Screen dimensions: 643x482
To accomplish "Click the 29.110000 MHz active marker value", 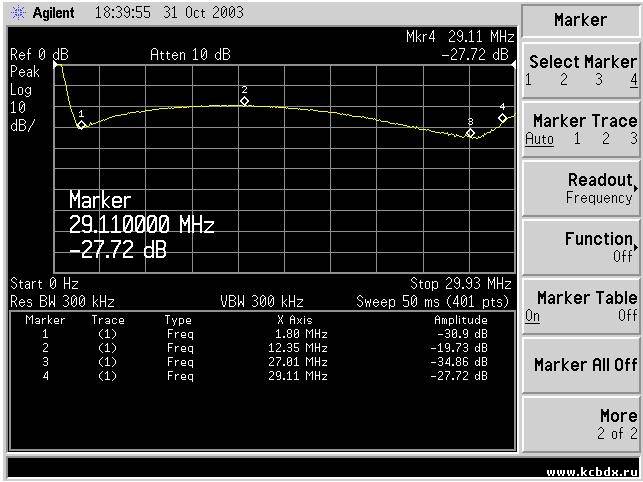I will [141, 224].
